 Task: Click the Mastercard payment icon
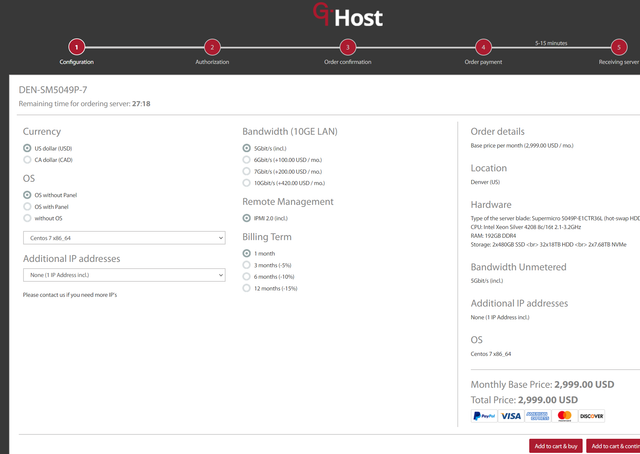[564, 416]
